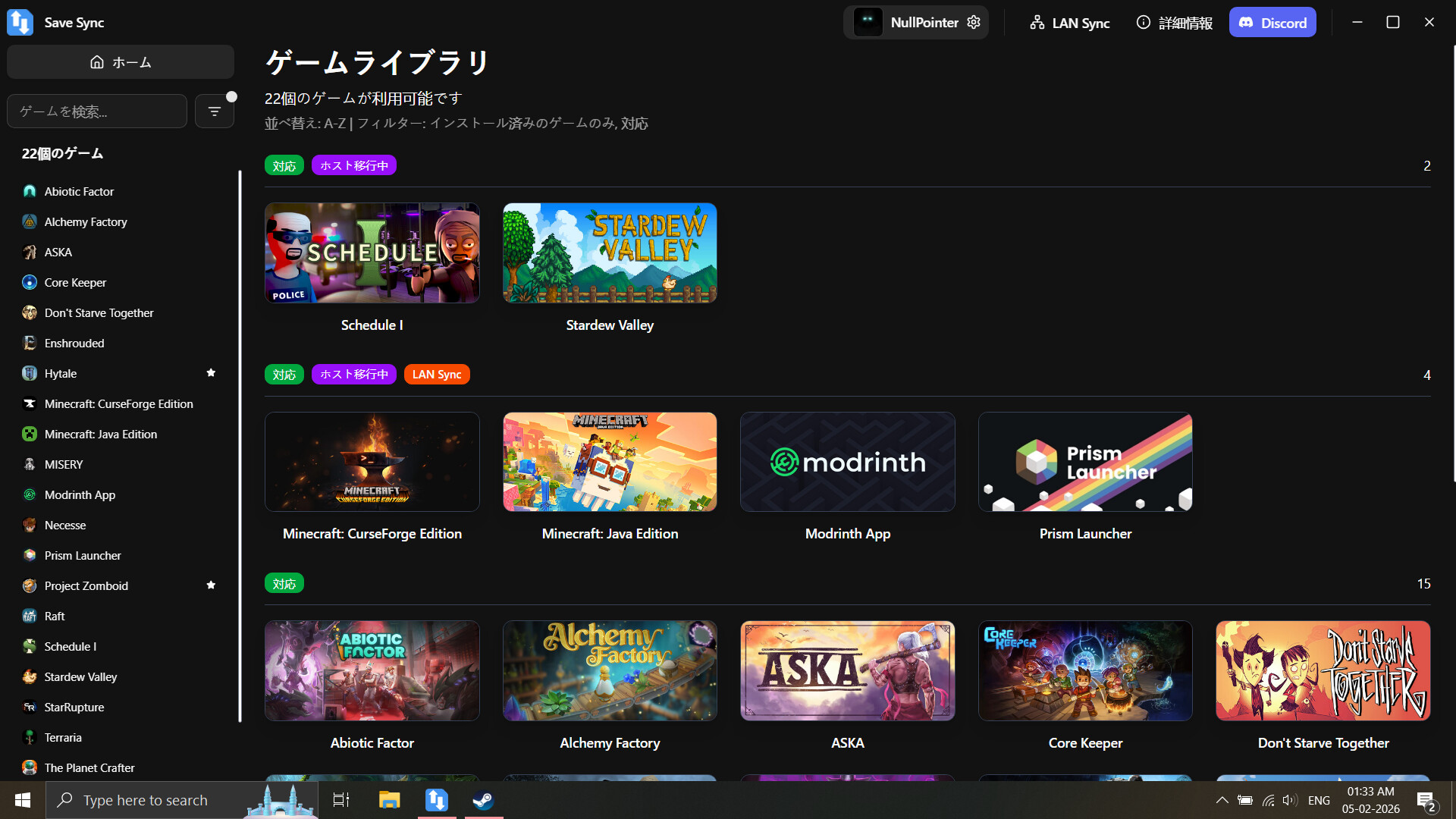Click the ASKA sidebar icon
The image size is (1456, 819).
tap(30, 252)
